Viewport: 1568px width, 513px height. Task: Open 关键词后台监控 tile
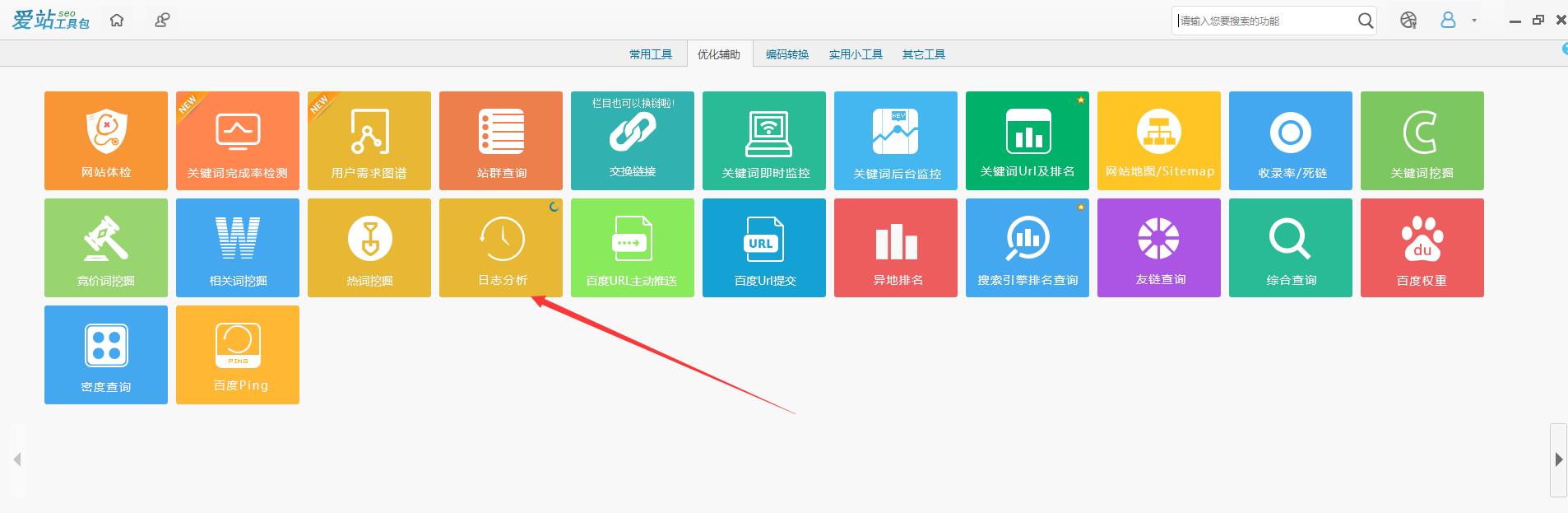(x=896, y=141)
